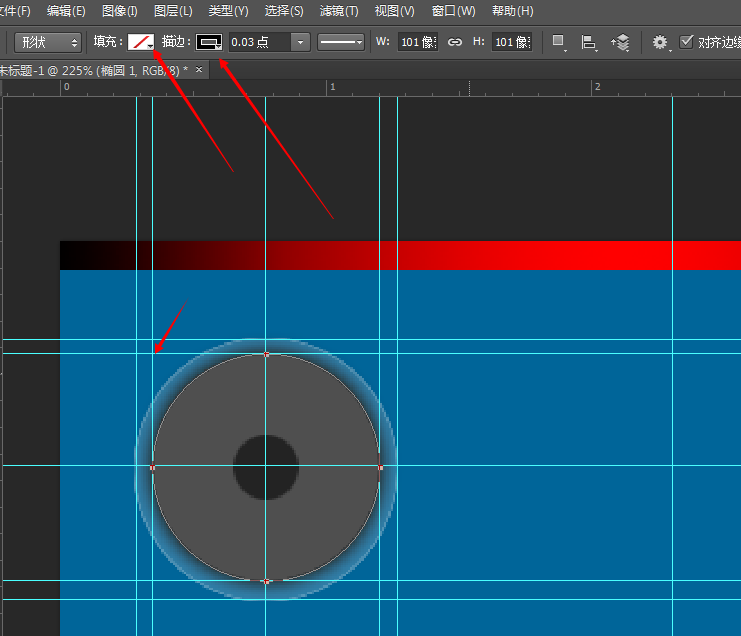
Task: Click the bottom anchor point of the ellipse
Action: coord(267,581)
